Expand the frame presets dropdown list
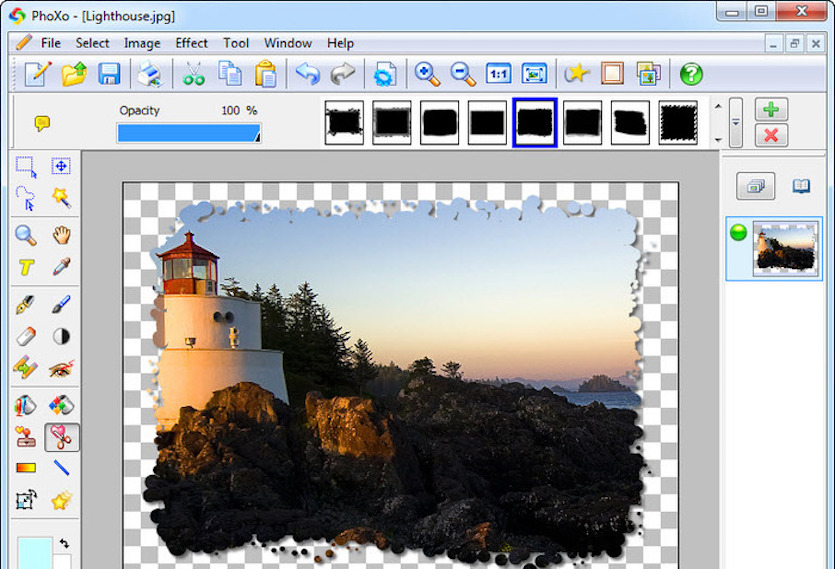Image resolution: width=835 pixels, height=569 pixels. click(x=736, y=122)
